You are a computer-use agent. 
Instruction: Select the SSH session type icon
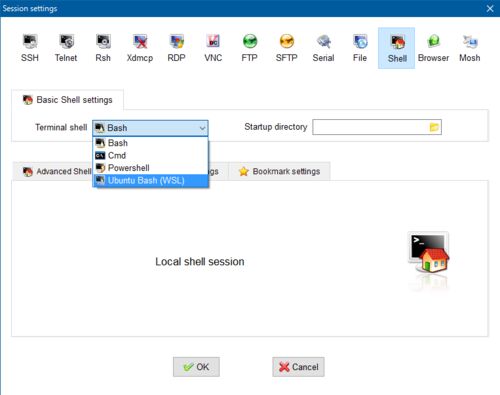(x=30, y=48)
